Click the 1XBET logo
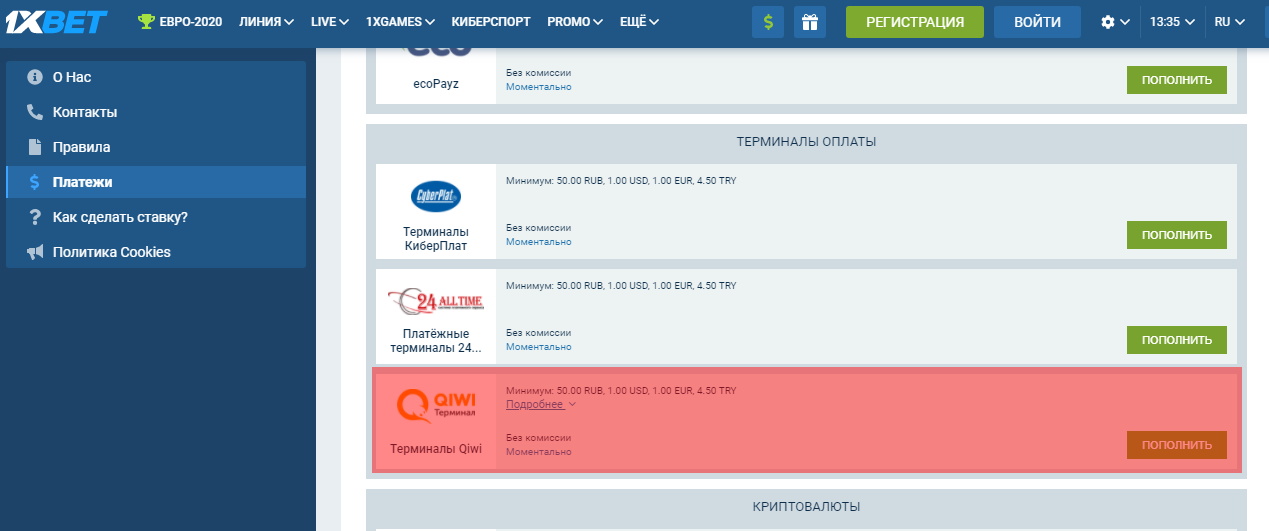The height and width of the screenshot is (531, 1269). point(56,21)
